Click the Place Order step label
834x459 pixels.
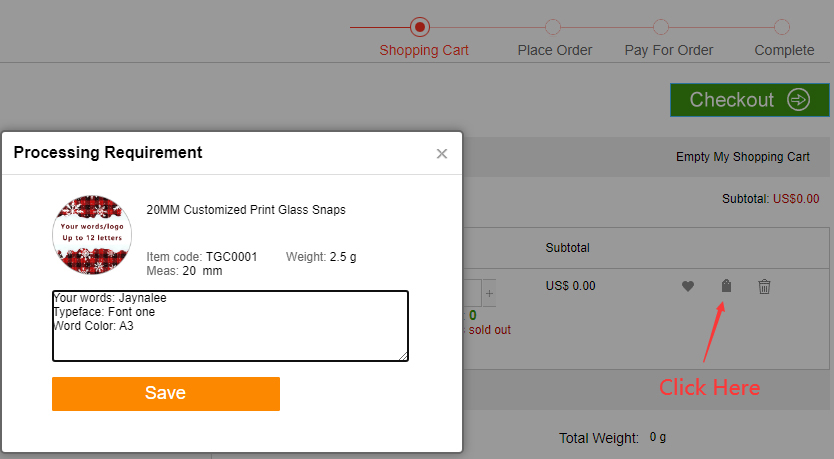point(554,50)
